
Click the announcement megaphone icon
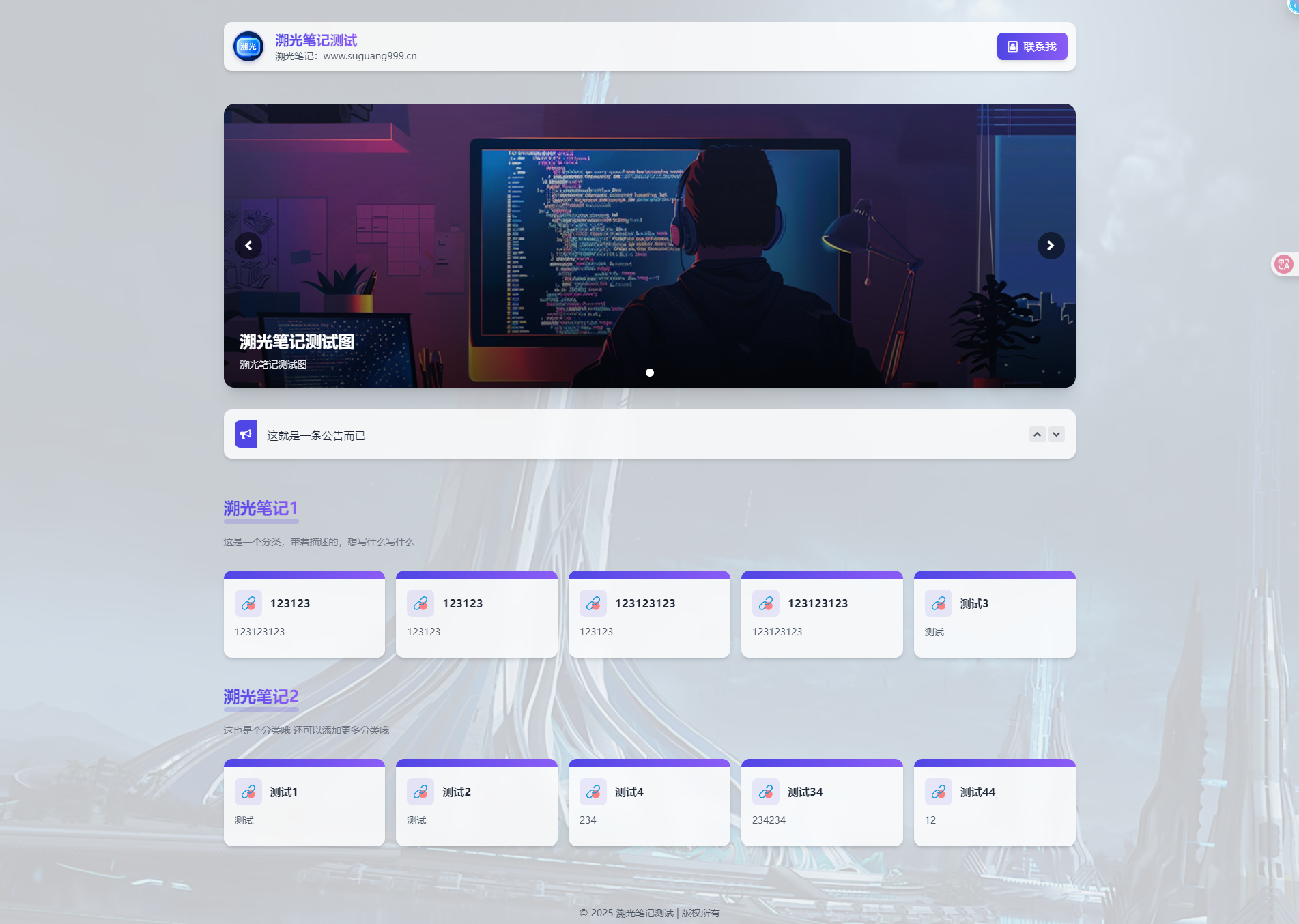(246, 434)
